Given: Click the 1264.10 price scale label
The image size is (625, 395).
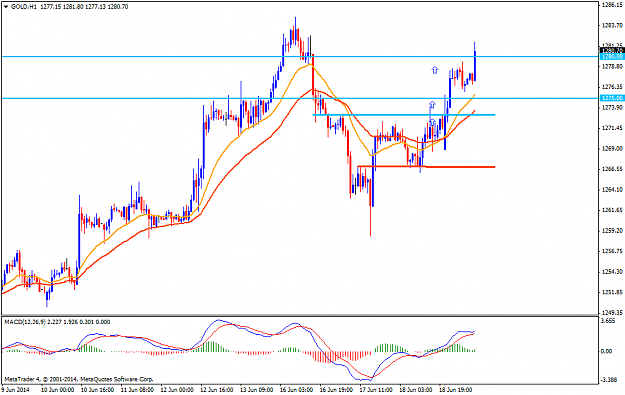Looking at the screenshot, I should (x=612, y=190).
